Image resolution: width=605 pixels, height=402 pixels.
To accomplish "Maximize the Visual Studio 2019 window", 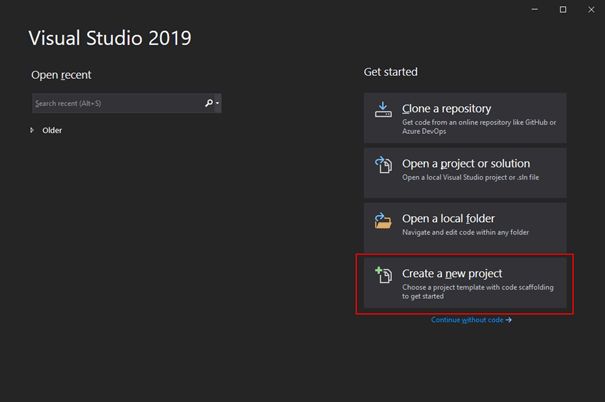I will point(563,9).
